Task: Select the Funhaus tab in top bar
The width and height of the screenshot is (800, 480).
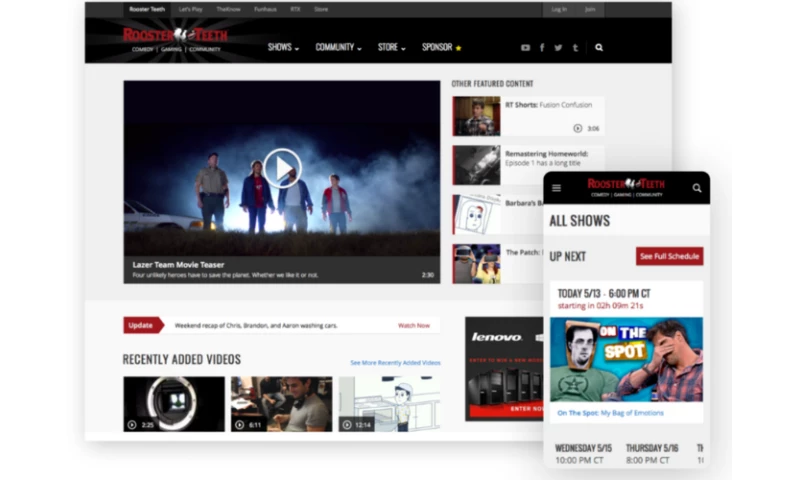Action: click(265, 9)
